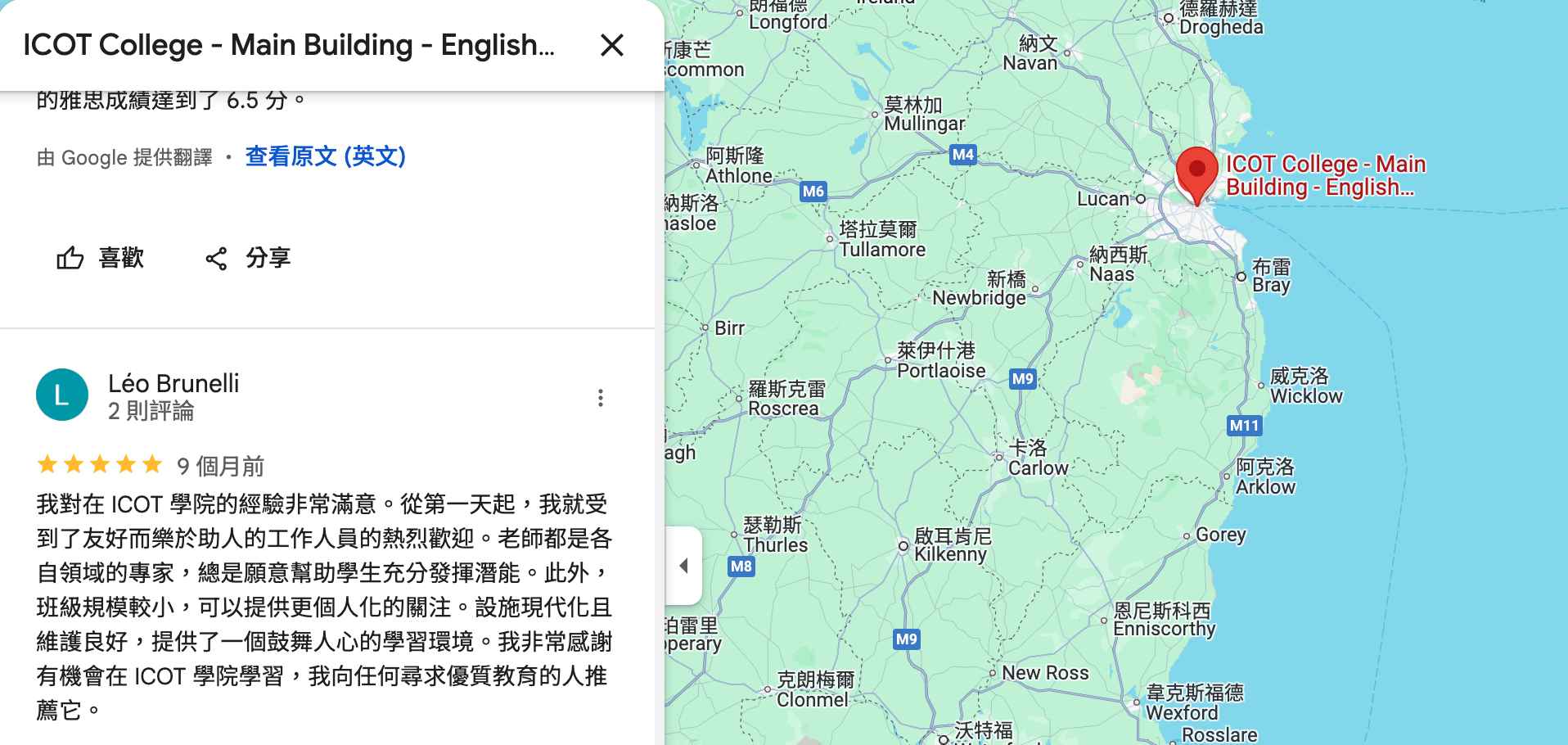Click the M6 motorway shield
Screen dimensions: 1568x745
tap(813, 192)
